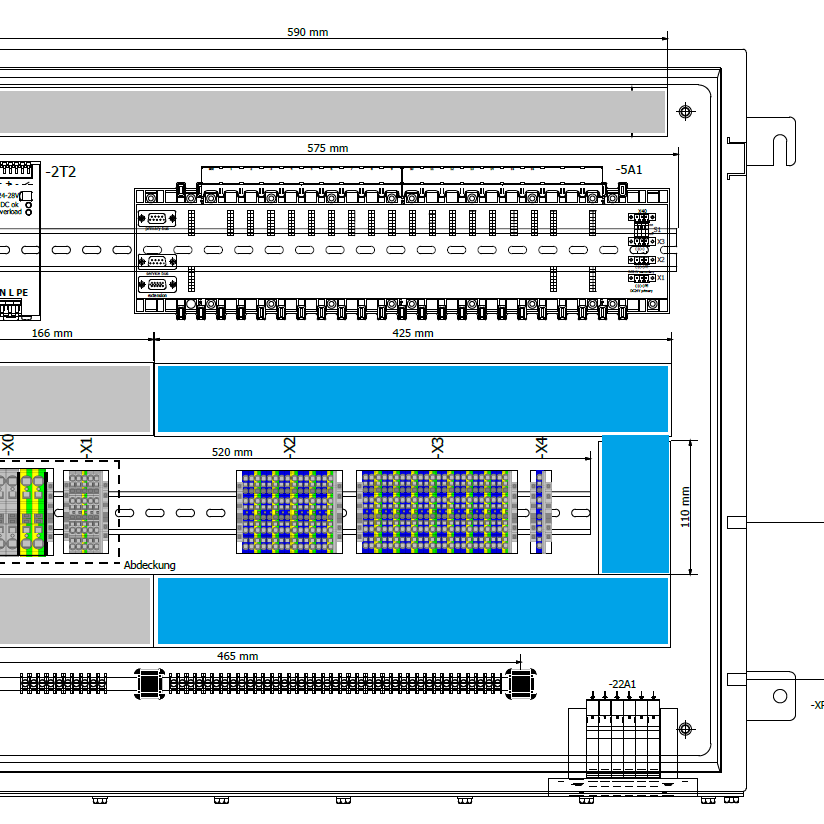Click the -X1 terminal strip label

click(x=86, y=447)
